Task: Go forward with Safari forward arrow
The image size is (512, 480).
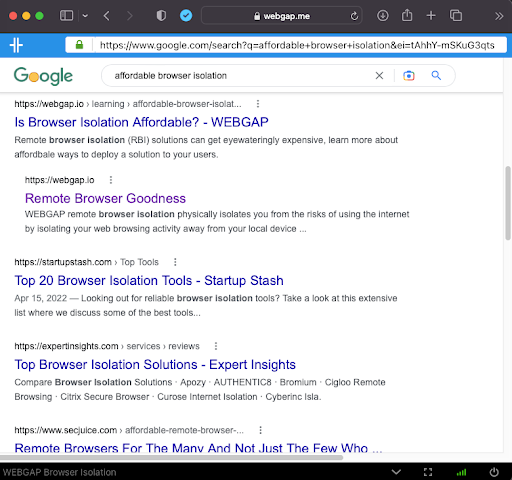Action: click(x=130, y=16)
